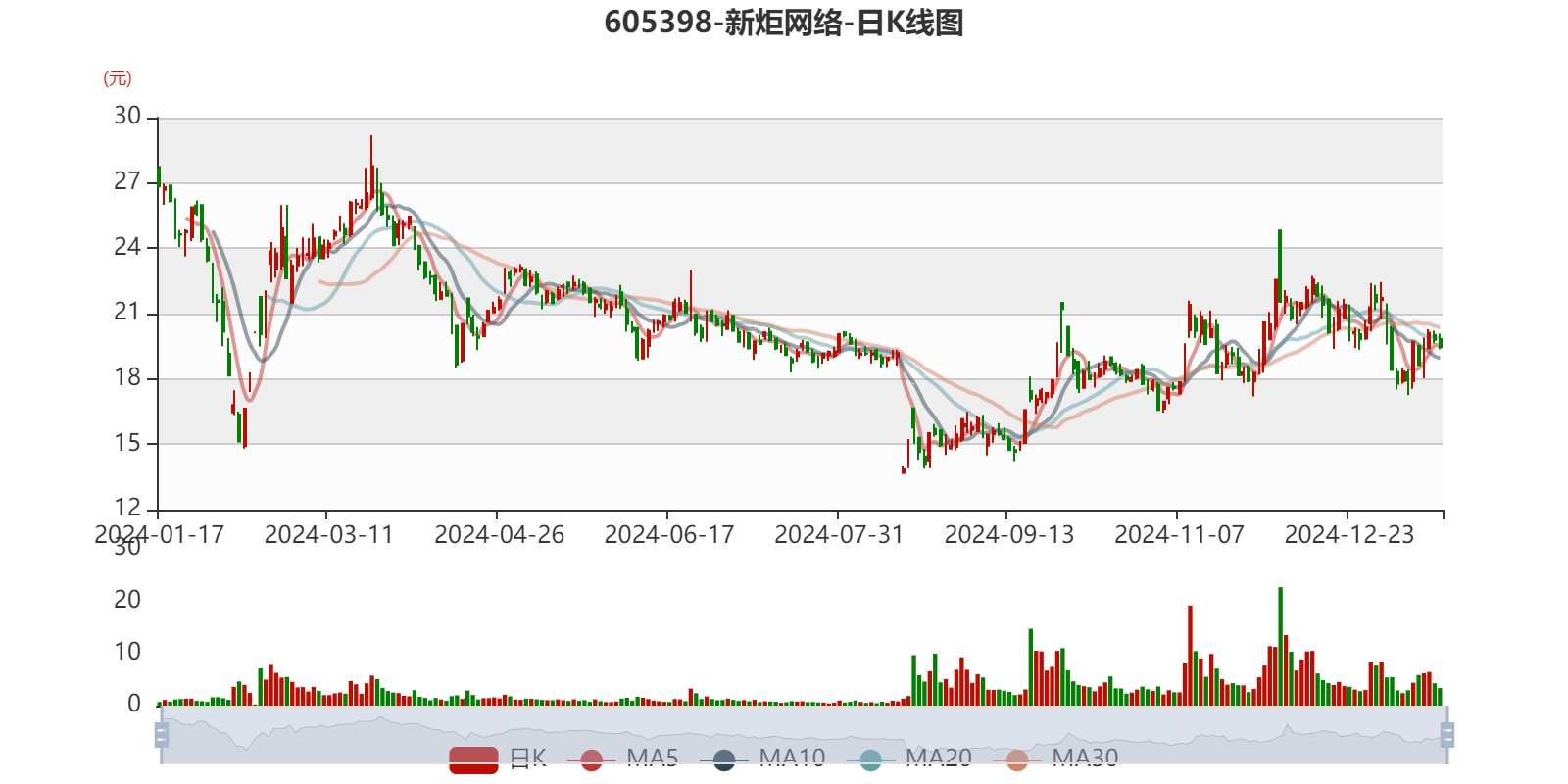Click the 2024-03-11 date axis label
1568x784 pixels.
tap(328, 534)
